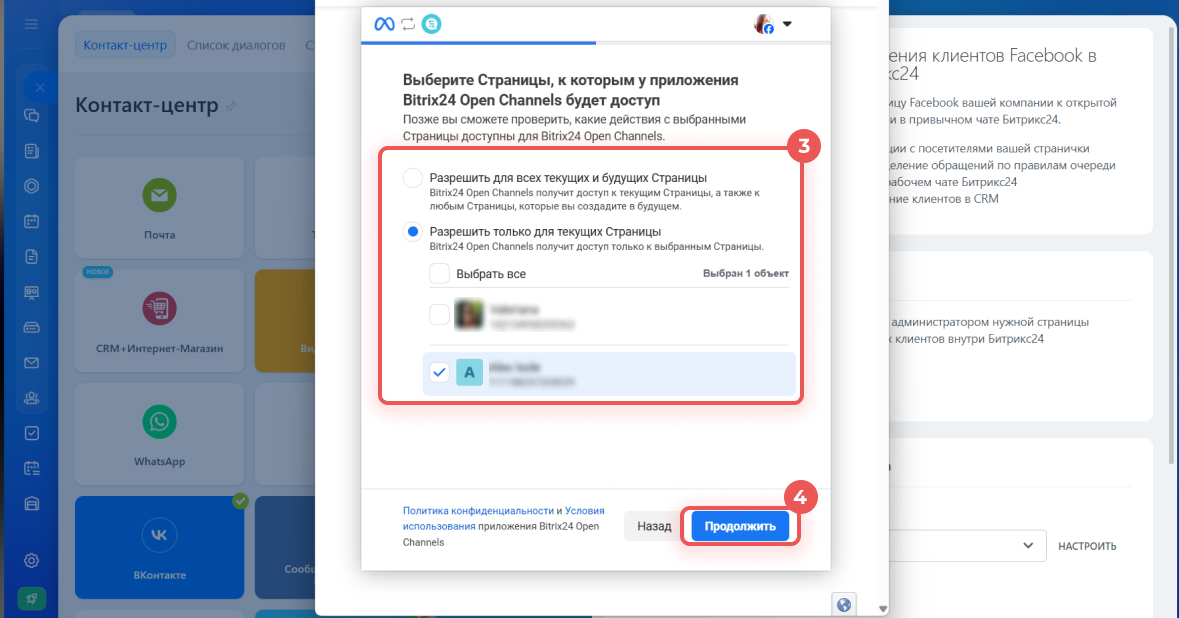
Task: Open the checkmark tasks icon in the sidebar
Action: point(32,434)
